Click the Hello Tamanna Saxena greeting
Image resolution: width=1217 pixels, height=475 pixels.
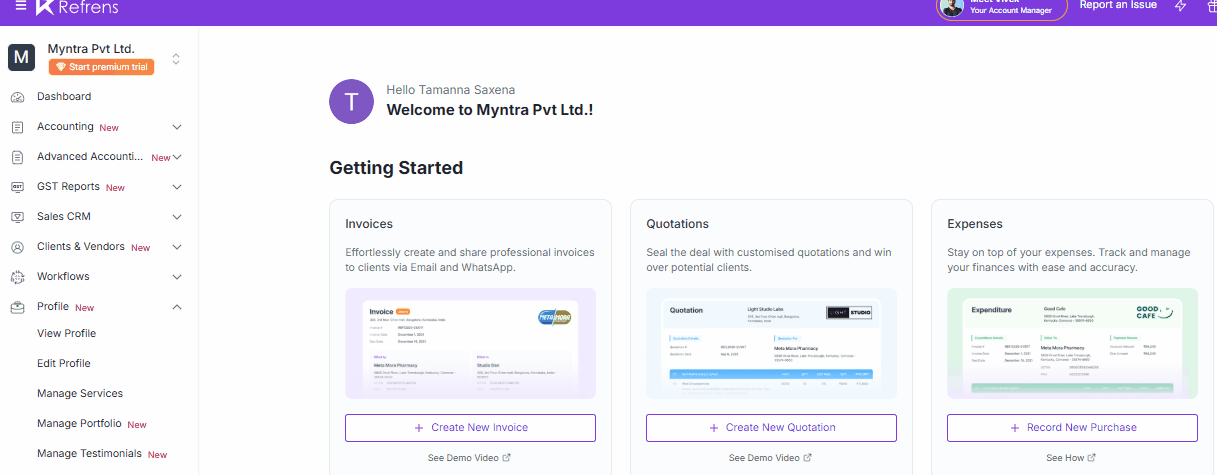point(451,90)
